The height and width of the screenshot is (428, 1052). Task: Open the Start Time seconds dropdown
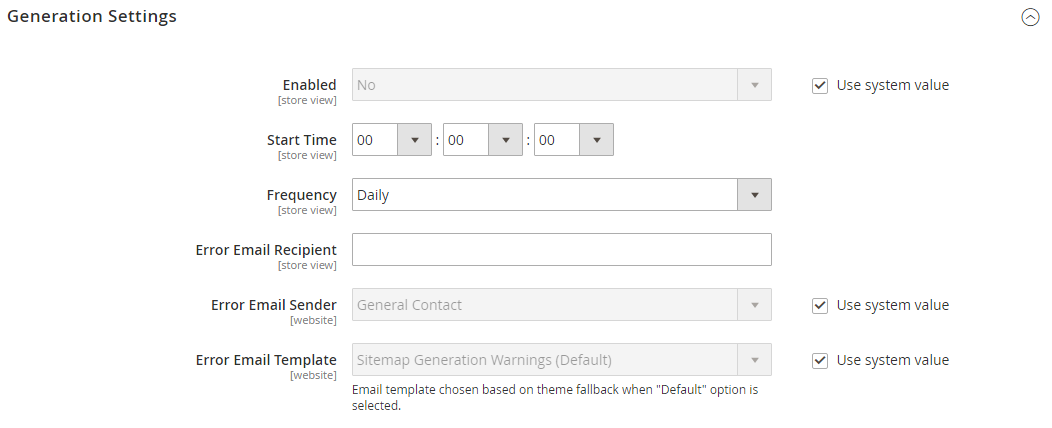(573, 140)
